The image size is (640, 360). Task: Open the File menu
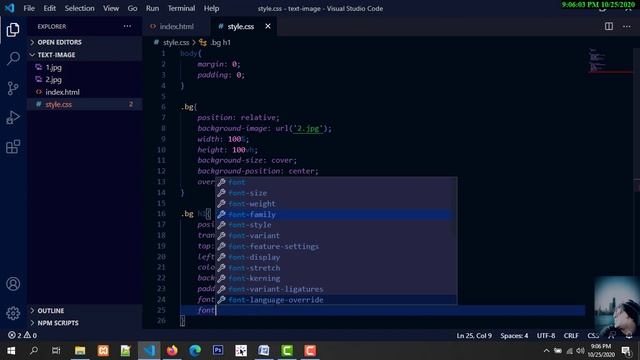29,8
